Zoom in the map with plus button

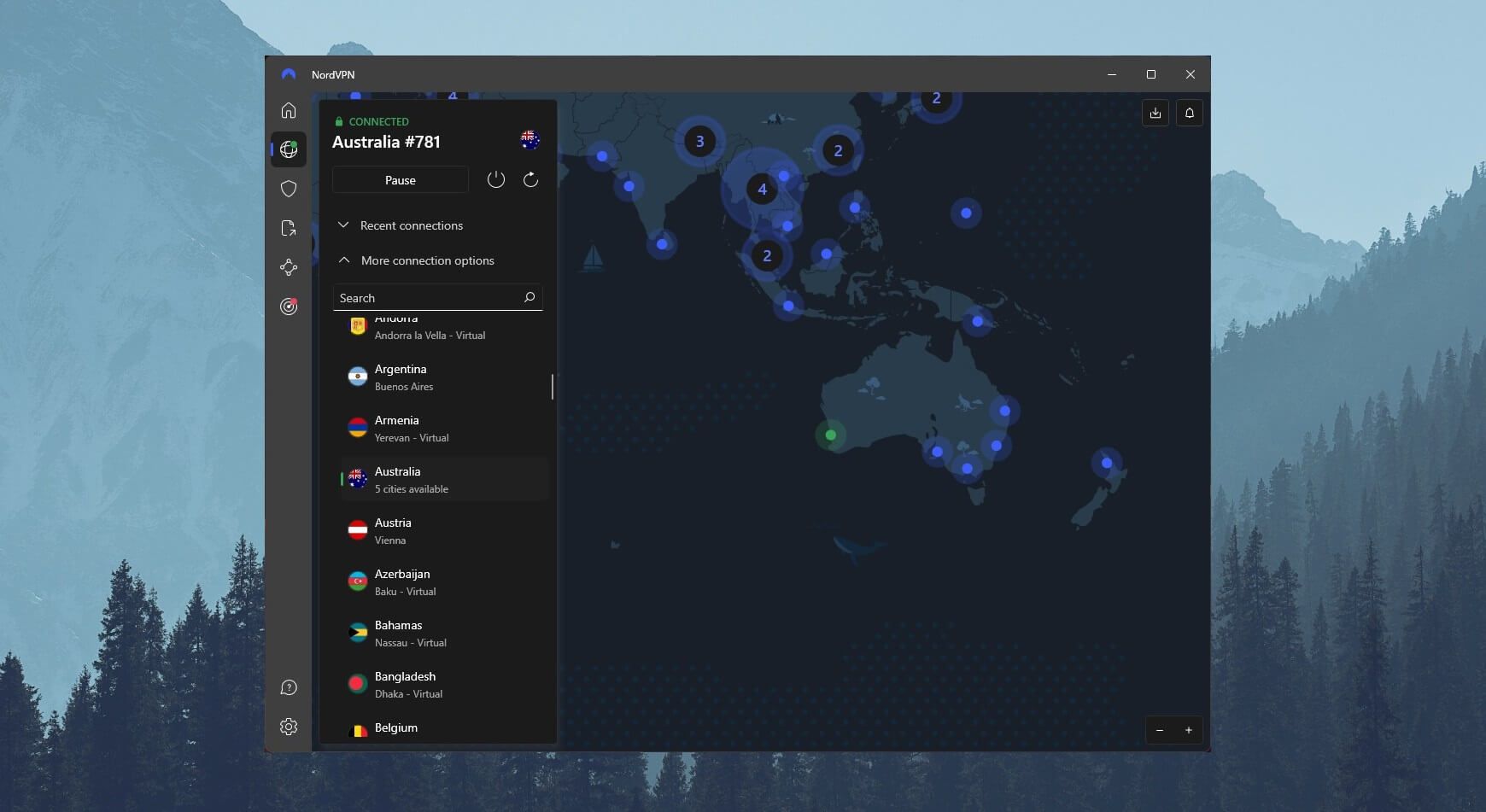(x=1189, y=730)
